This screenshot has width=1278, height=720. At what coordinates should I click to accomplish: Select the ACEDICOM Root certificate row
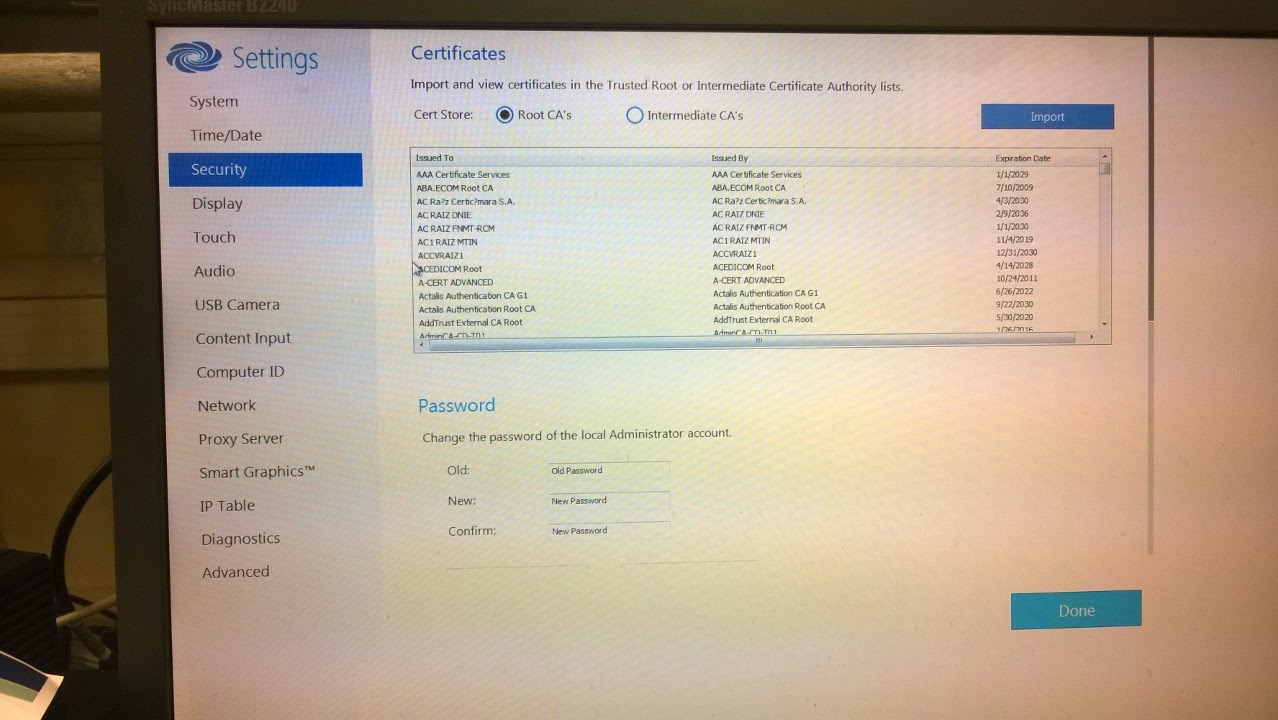tap(755, 268)
